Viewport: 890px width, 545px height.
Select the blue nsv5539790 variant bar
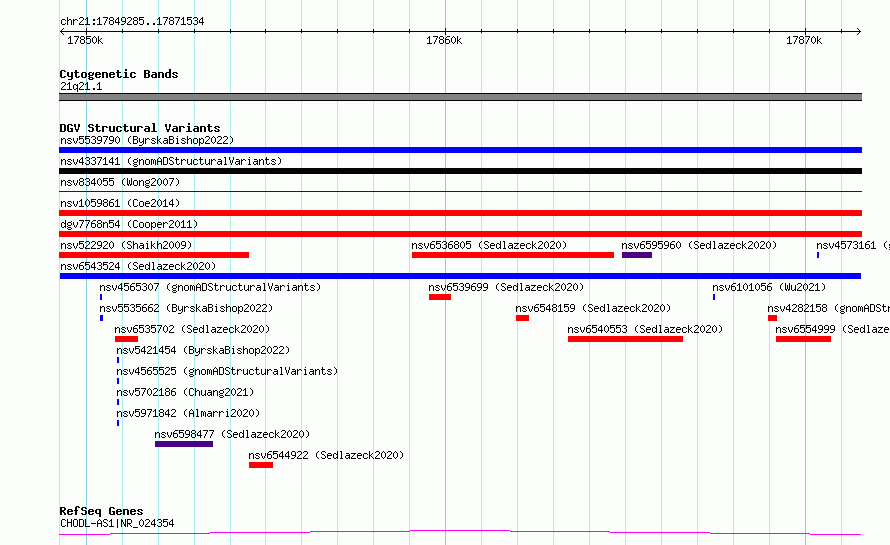coord(460,150)
